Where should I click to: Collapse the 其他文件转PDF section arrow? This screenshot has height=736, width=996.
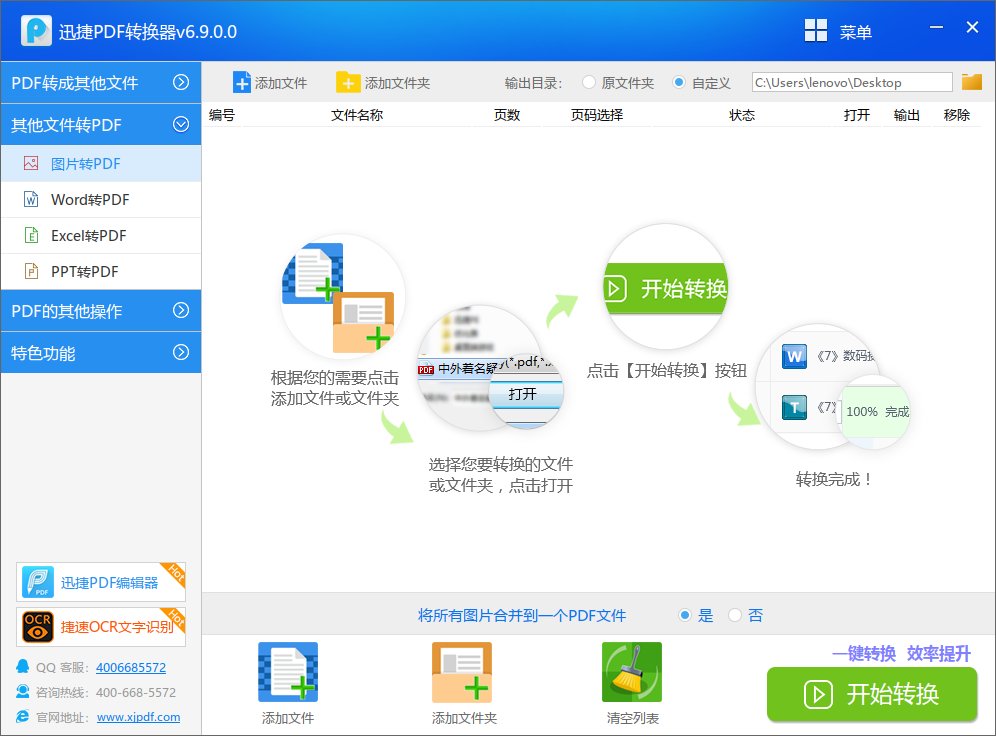pyautogui.click(x=181, y=124)
